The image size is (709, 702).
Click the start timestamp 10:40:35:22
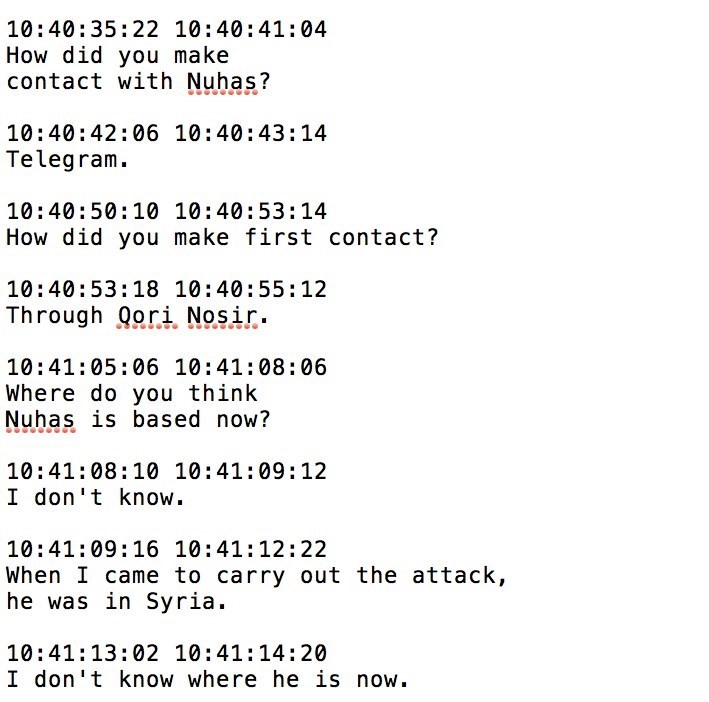[82, 29]
